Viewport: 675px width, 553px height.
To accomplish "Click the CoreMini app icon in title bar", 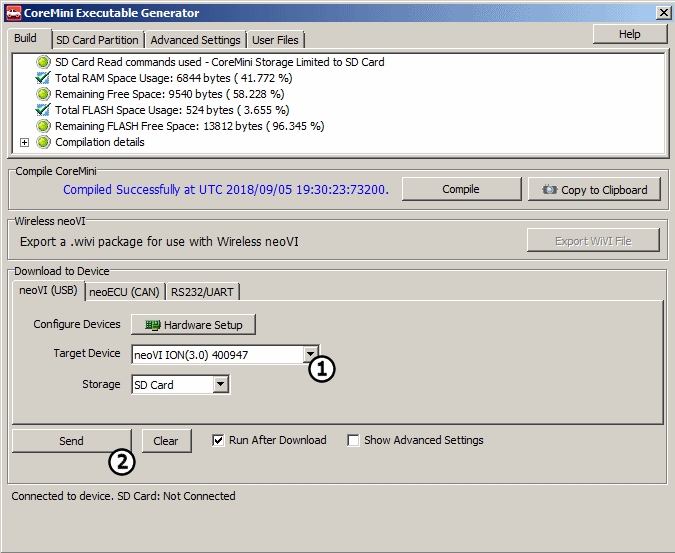I will [x=13, y=12].
